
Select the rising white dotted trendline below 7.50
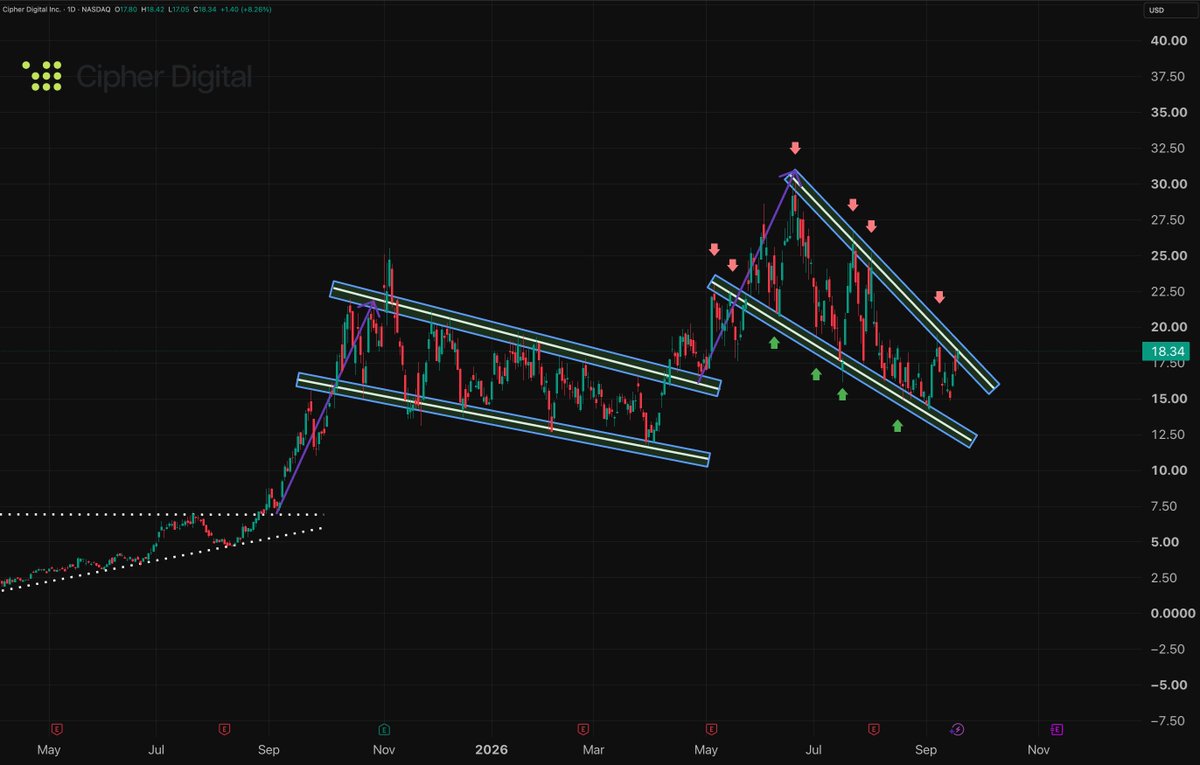160,559
